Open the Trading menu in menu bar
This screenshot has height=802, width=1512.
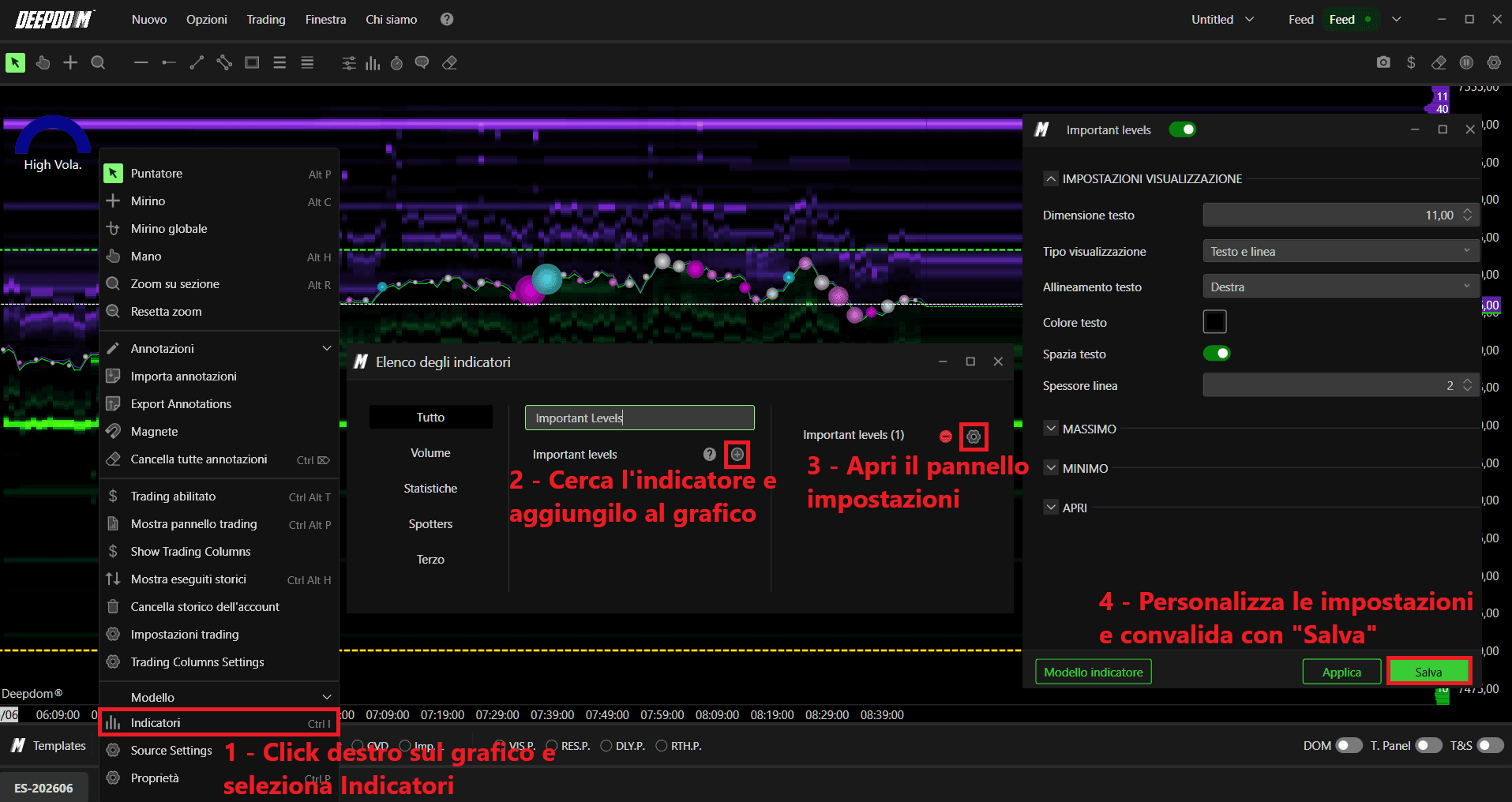(x=266, y=19)
